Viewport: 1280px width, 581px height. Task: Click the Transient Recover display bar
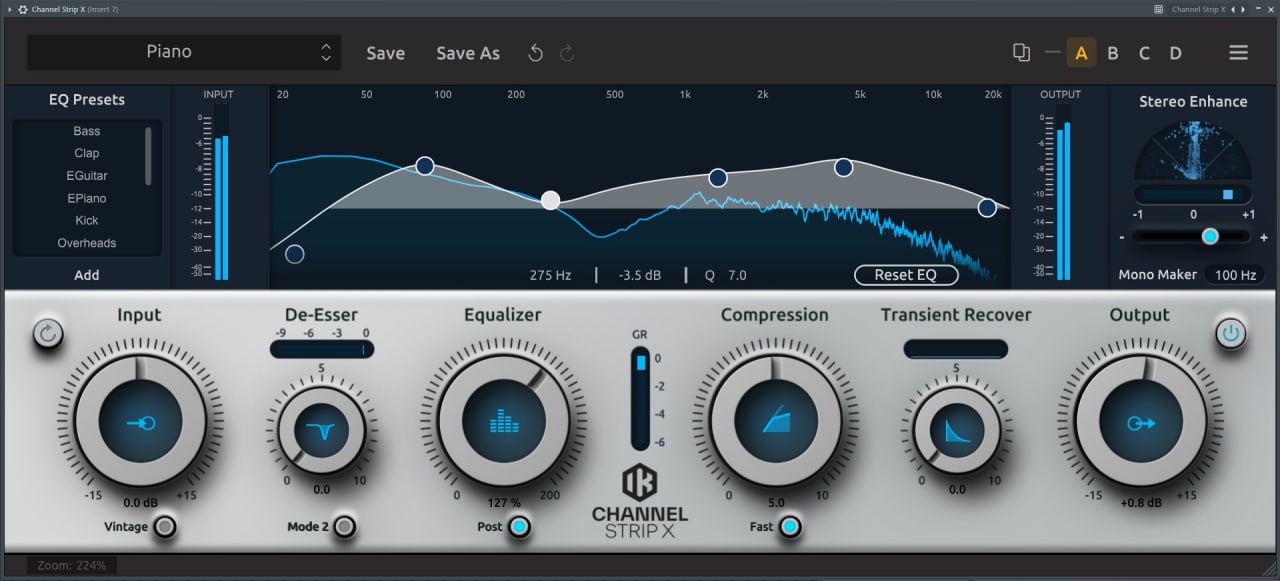coord(955,349)
